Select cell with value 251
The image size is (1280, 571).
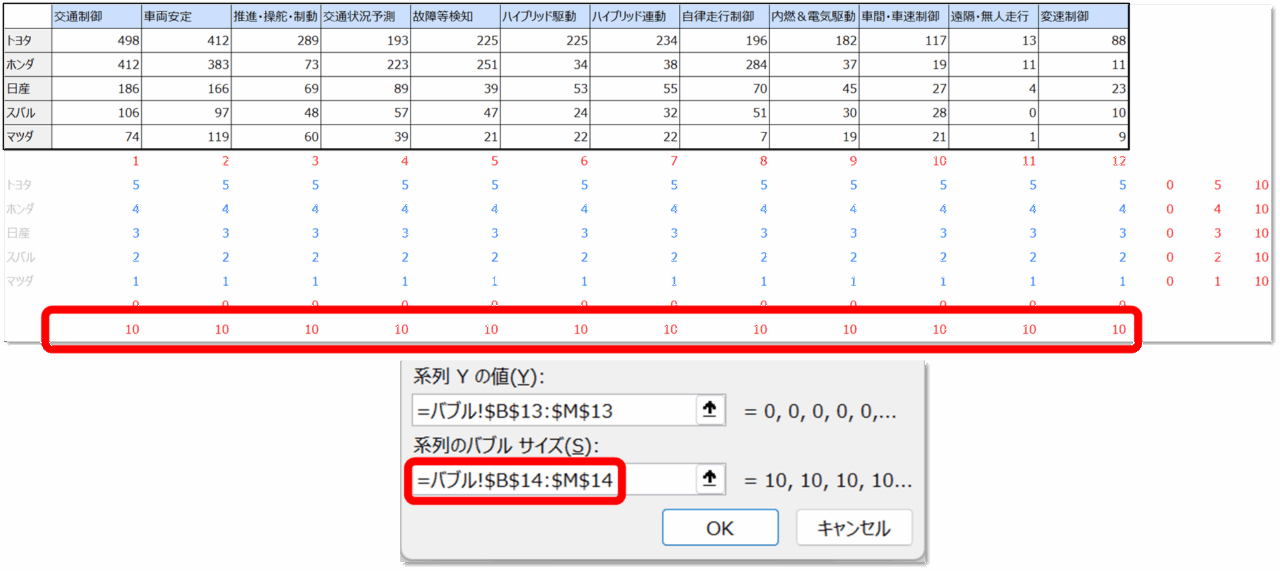(455, 64)
